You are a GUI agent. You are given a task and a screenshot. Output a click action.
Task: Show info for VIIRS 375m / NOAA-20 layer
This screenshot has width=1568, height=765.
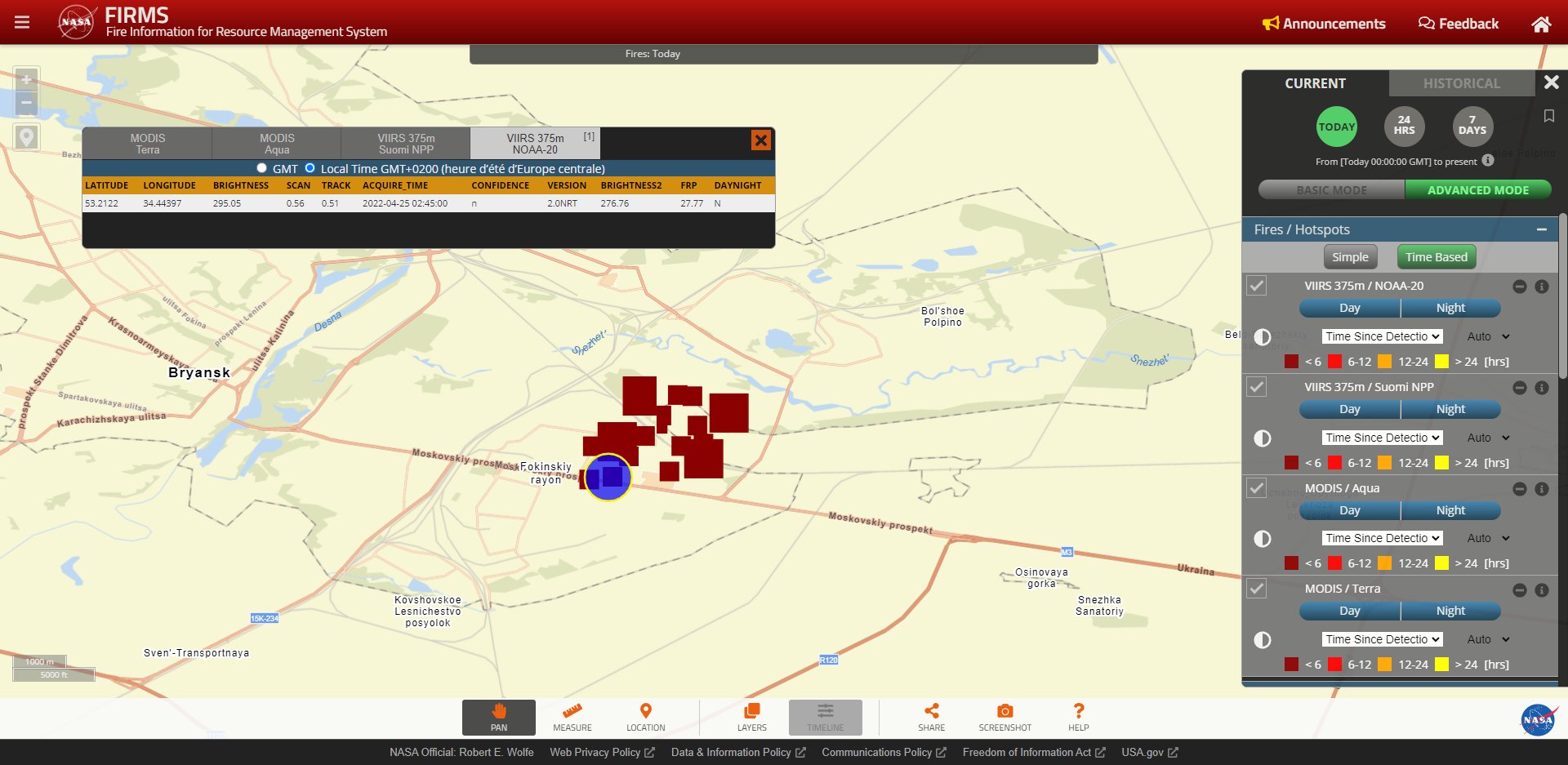(1542, 287)
